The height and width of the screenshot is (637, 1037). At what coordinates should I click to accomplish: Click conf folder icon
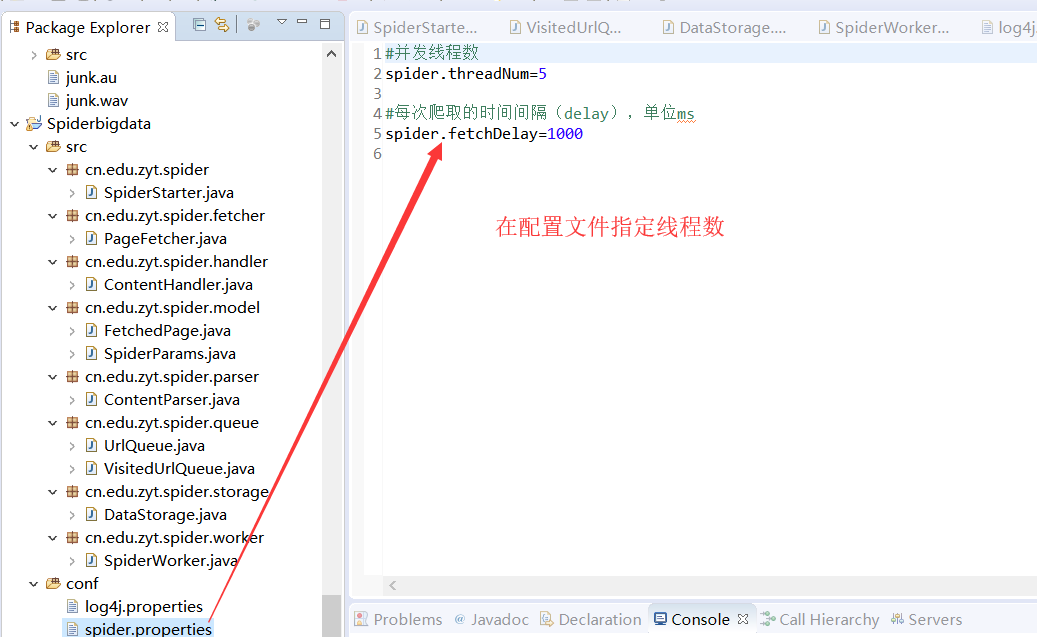(x=54, y=583)
